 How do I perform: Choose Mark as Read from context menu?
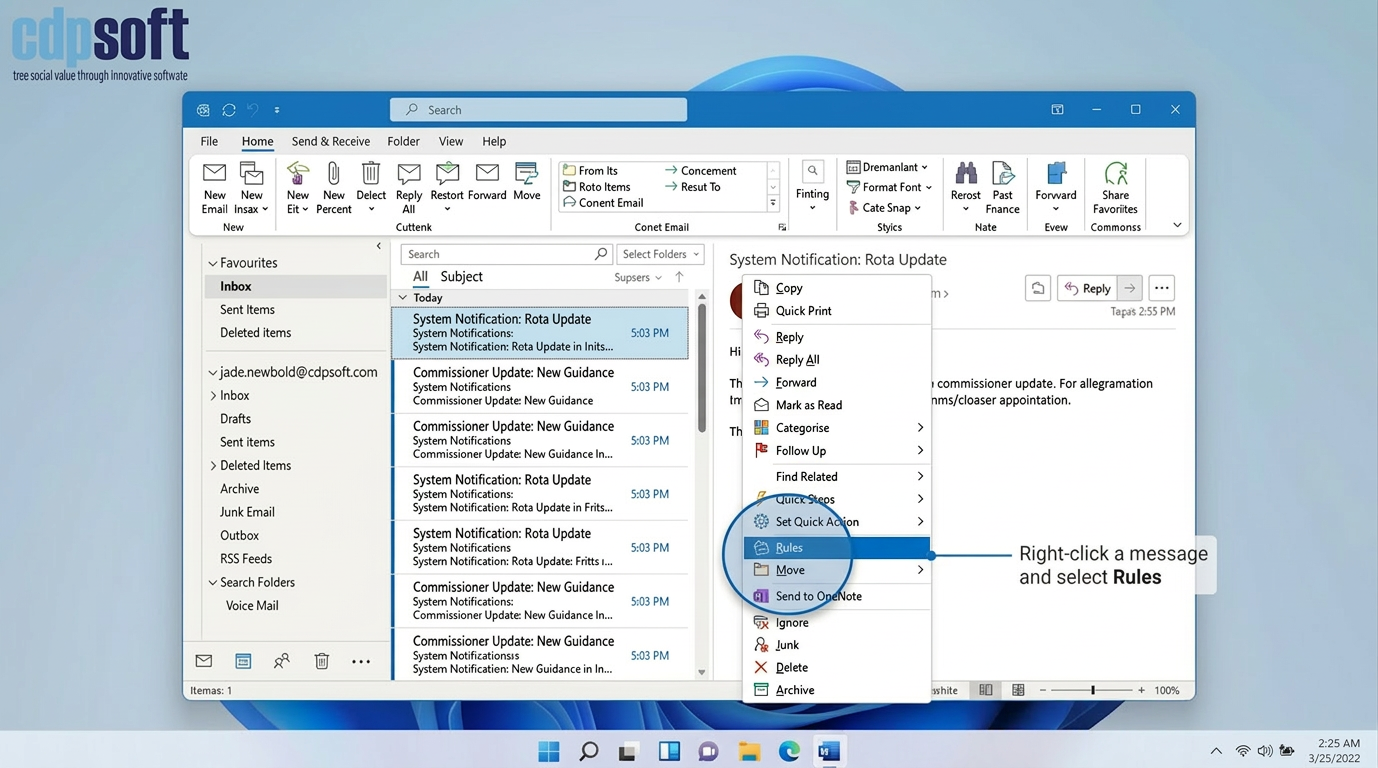[x=808, y=405]
